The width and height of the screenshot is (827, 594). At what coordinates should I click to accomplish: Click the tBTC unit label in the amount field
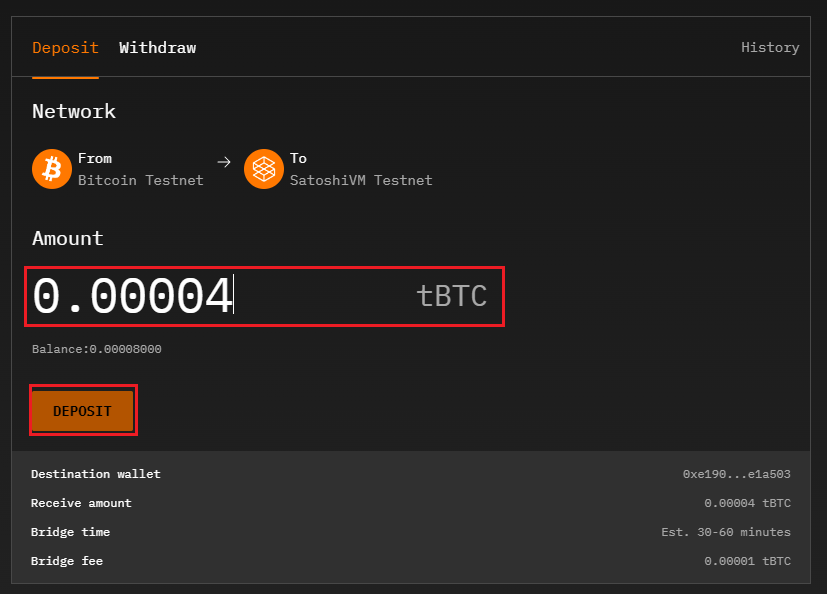point(451,296)
